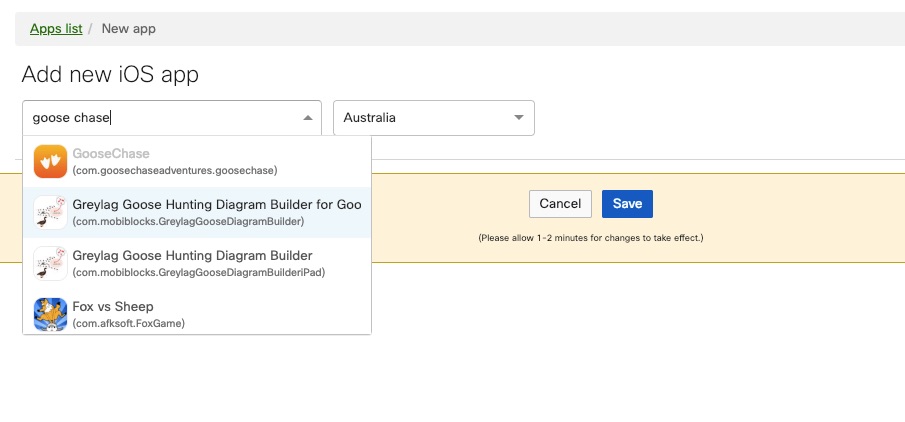Click the highlighted Greylag Goose Builder for Goo icon
This screenshot has height=422, width=905.
pyautogui.click(x=50, y=212)
